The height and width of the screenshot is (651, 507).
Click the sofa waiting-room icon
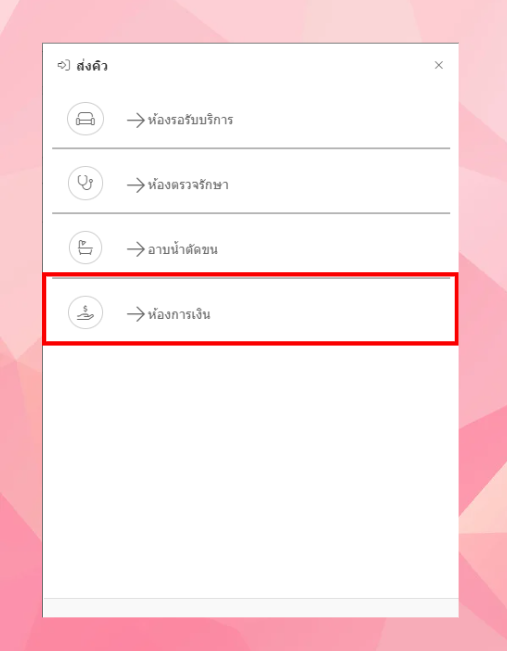click(86, 119)
